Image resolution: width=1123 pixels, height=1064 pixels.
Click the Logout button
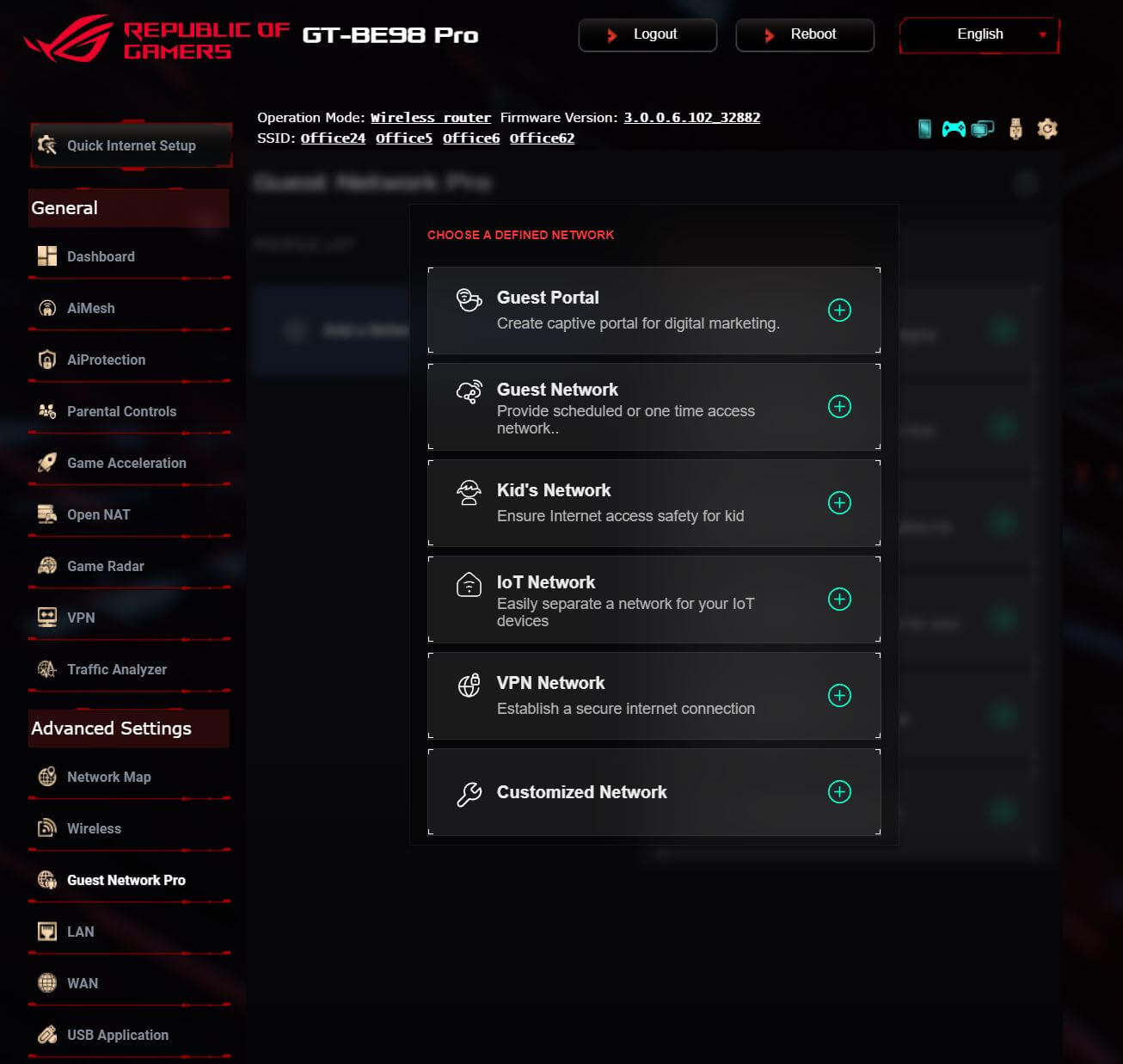(647, 34)
